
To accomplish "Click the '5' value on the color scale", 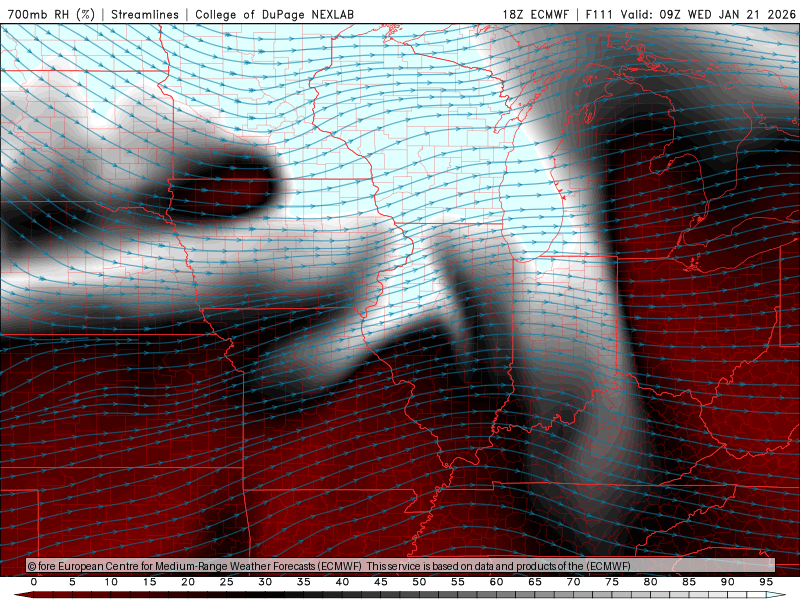I will pyautogui.click(x=72, y=582).
